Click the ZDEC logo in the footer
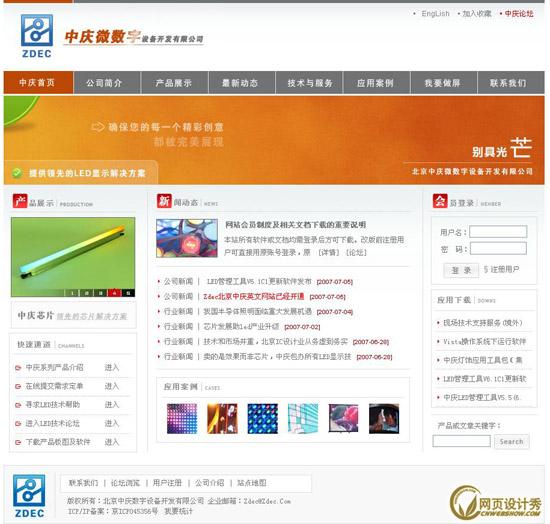This screenshot has height=524, width=550. [x=29, y=496]
